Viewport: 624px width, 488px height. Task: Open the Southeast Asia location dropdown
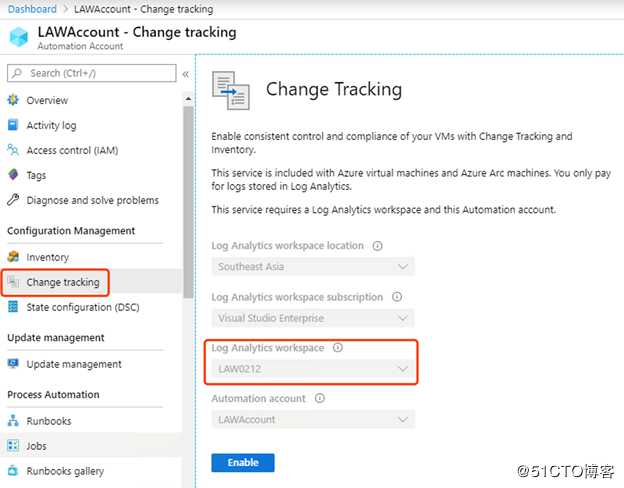[313, 266]
